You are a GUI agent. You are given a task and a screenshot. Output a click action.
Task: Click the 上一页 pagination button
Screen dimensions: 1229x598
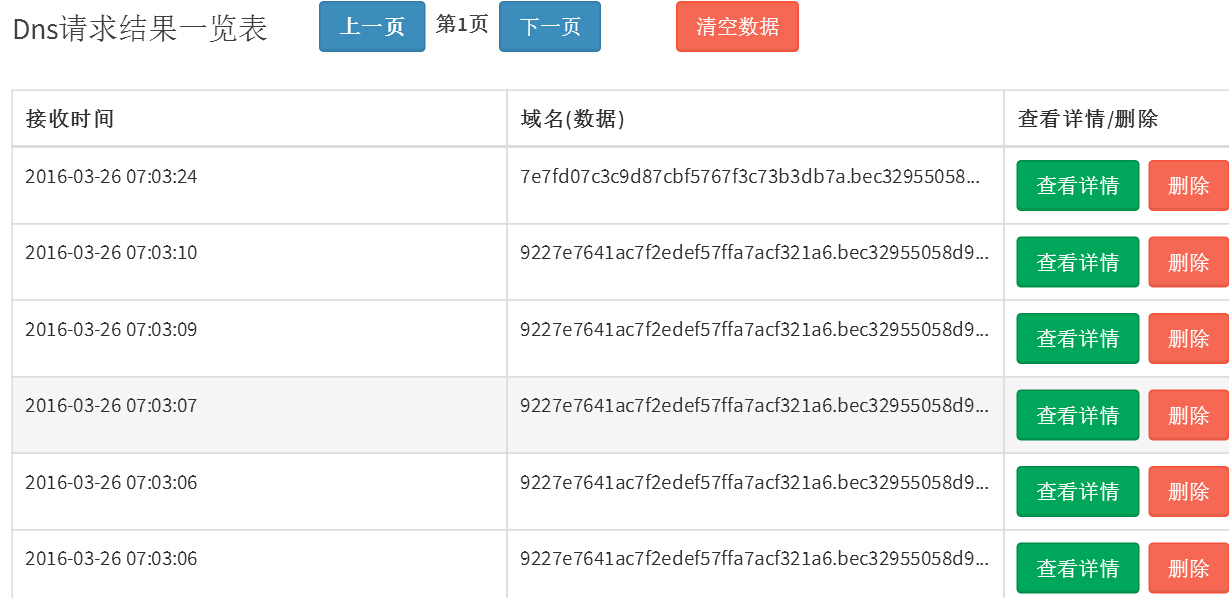click(371, 27)
